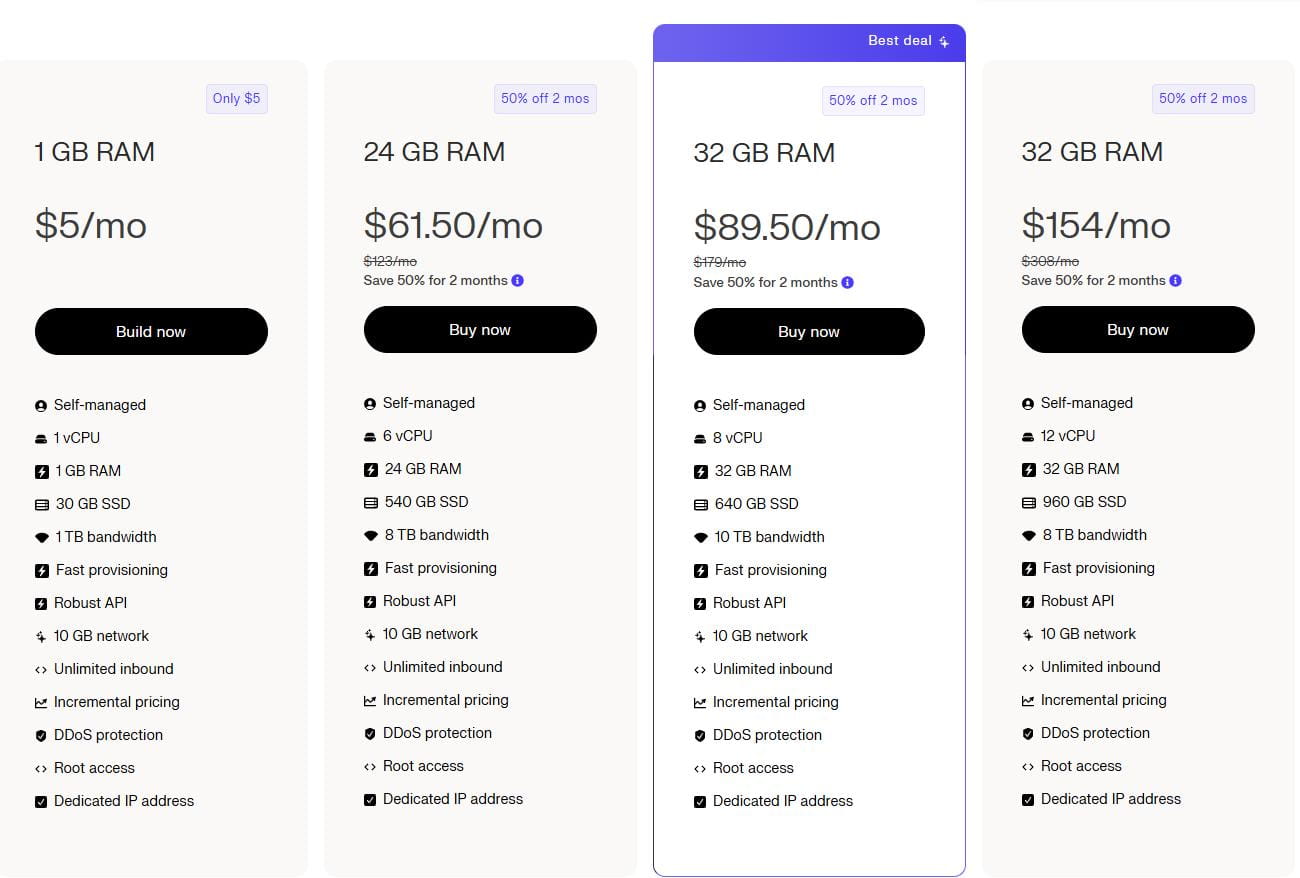Click DDoS protection shield icon in $5 plan
1300x878 pixels.
point(41,736)
